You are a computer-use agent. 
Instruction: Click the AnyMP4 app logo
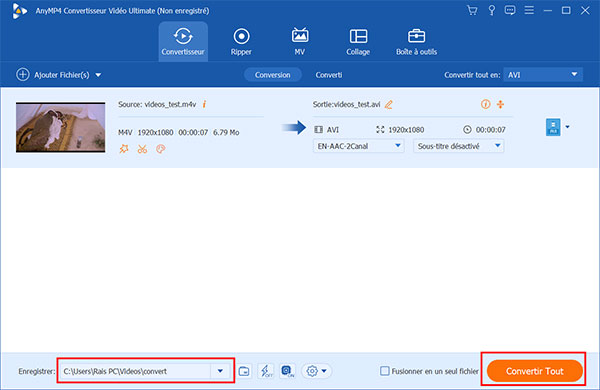point(19,11)
